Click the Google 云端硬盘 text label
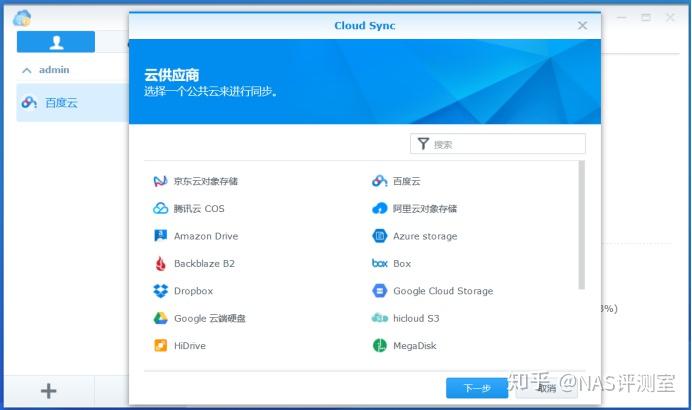This screenshot has width=692, height=410. tap(210, 318)
